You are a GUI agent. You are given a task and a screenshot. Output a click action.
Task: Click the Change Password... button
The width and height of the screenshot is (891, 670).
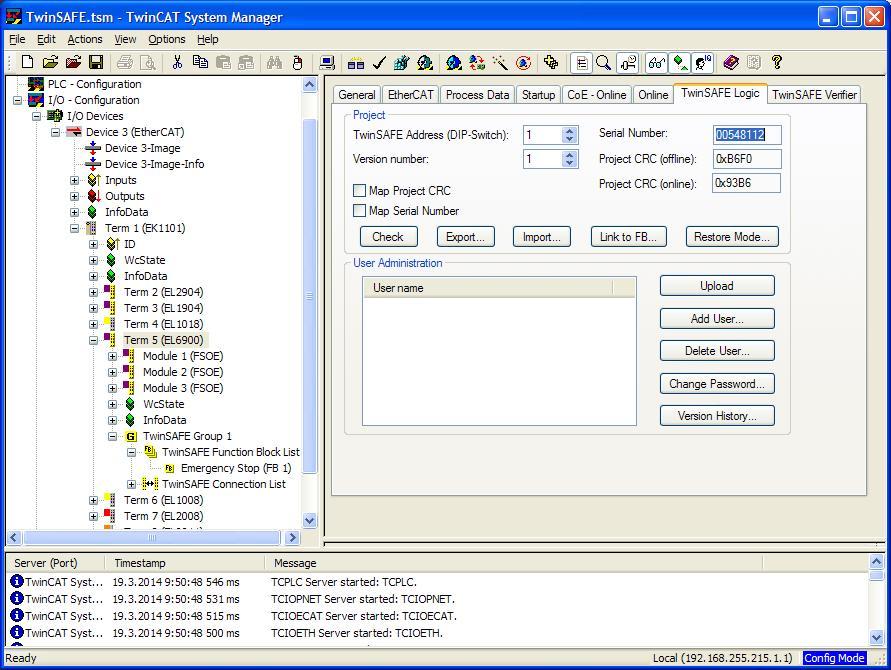click(717, 384)
